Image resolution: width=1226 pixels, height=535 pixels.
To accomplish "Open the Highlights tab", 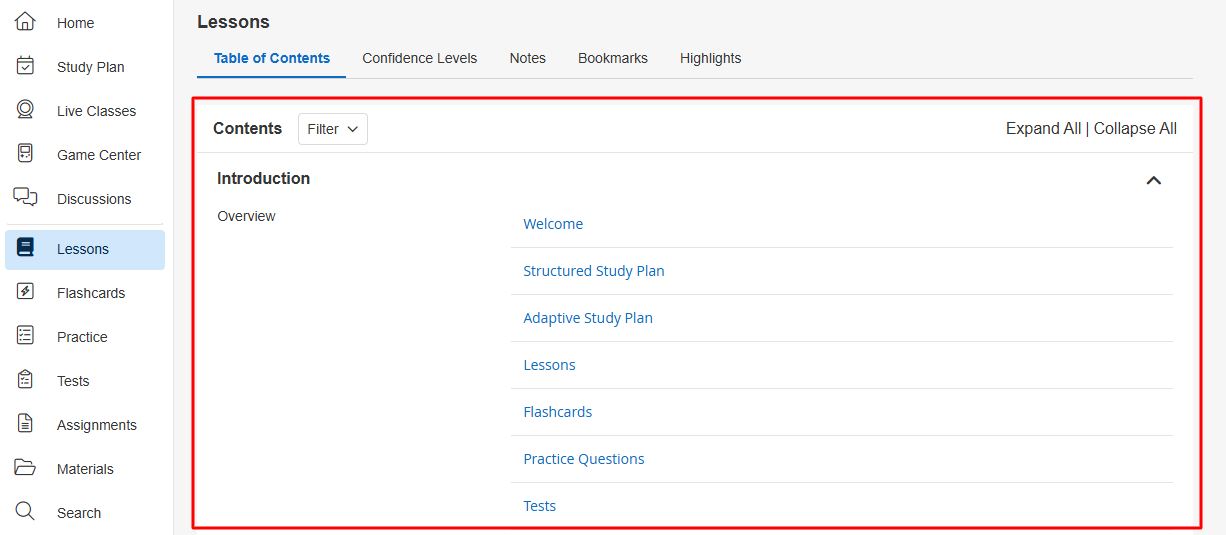I will coord(711,58).
